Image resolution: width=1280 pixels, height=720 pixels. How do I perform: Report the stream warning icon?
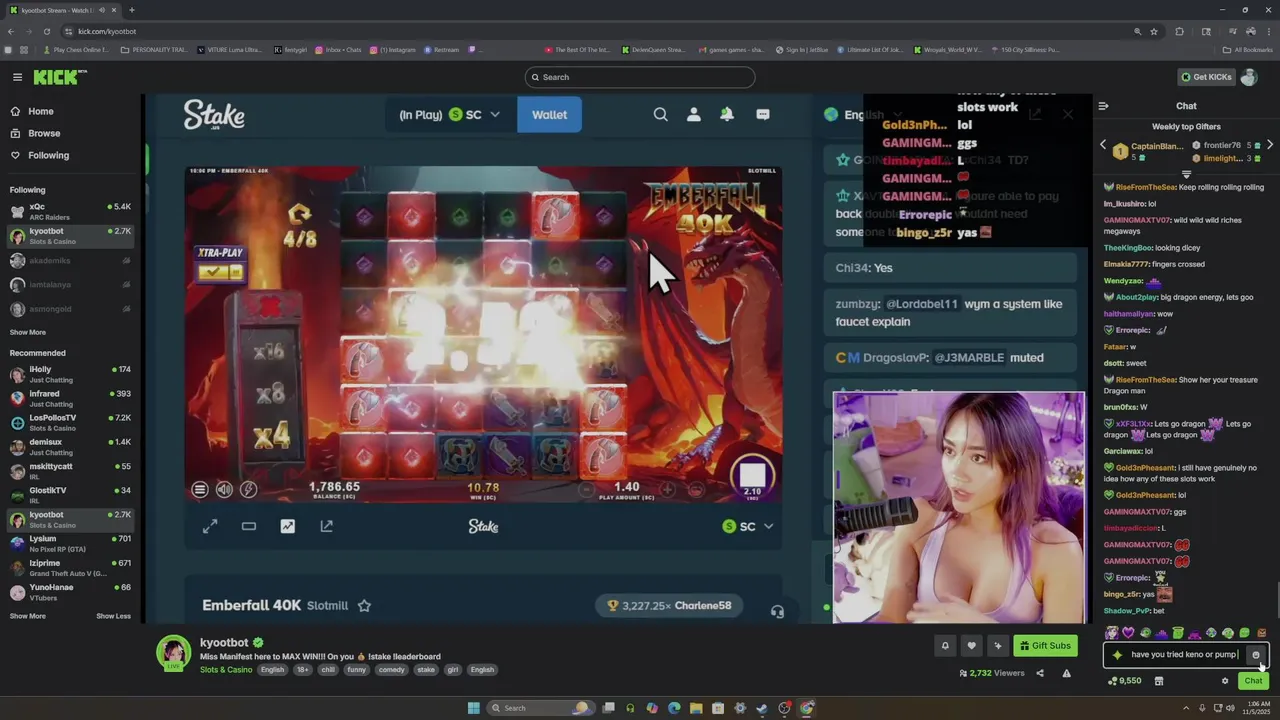click(x=1066, y=673)
